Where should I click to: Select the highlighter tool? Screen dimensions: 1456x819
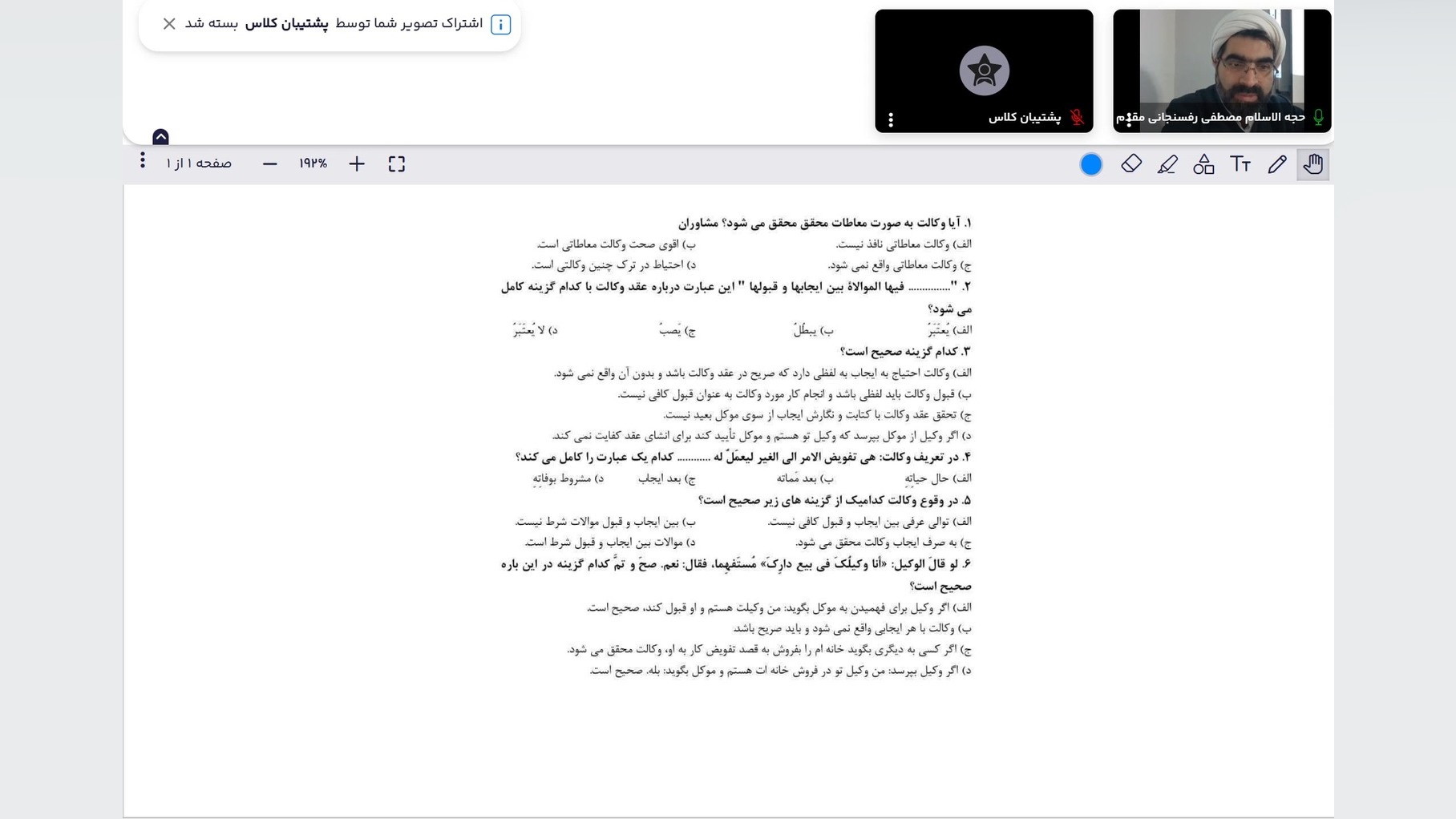pyautogui.click(x=1167, y=164)
